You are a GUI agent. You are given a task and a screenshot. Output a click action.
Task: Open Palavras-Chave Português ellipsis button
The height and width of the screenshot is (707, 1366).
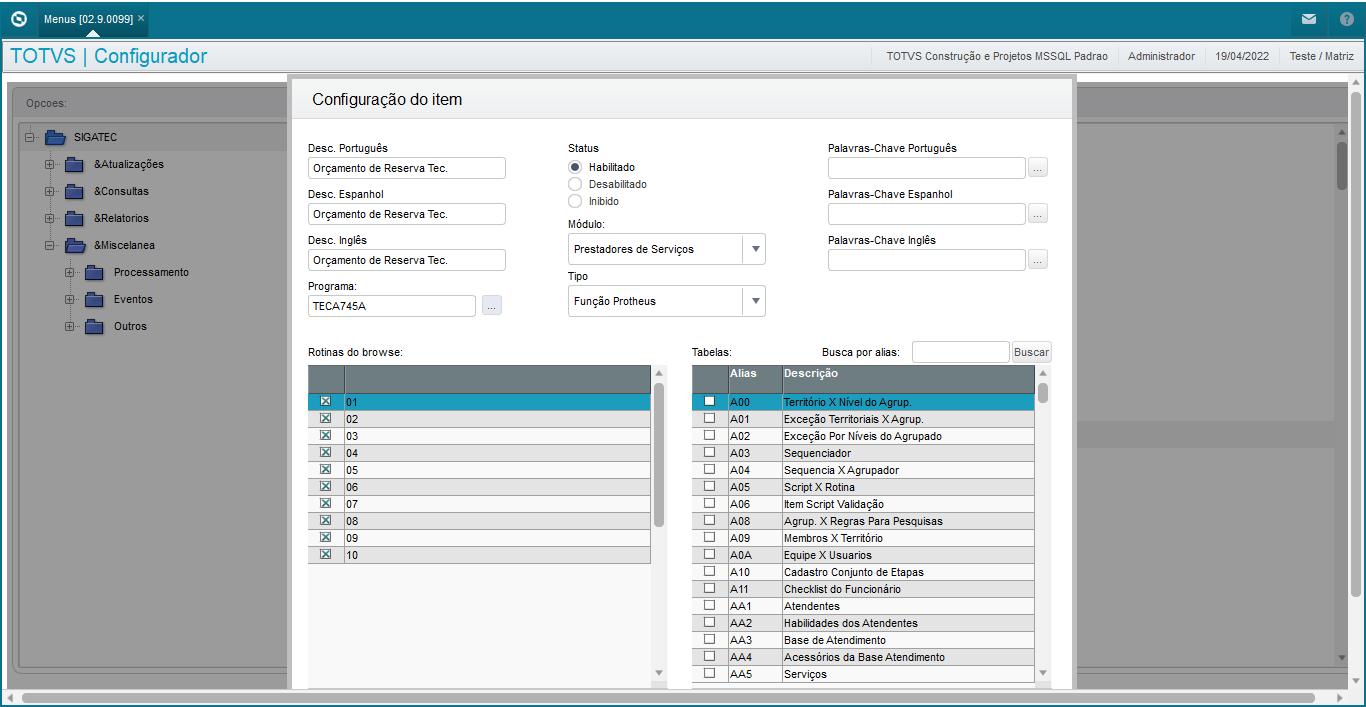[1038, 168]
